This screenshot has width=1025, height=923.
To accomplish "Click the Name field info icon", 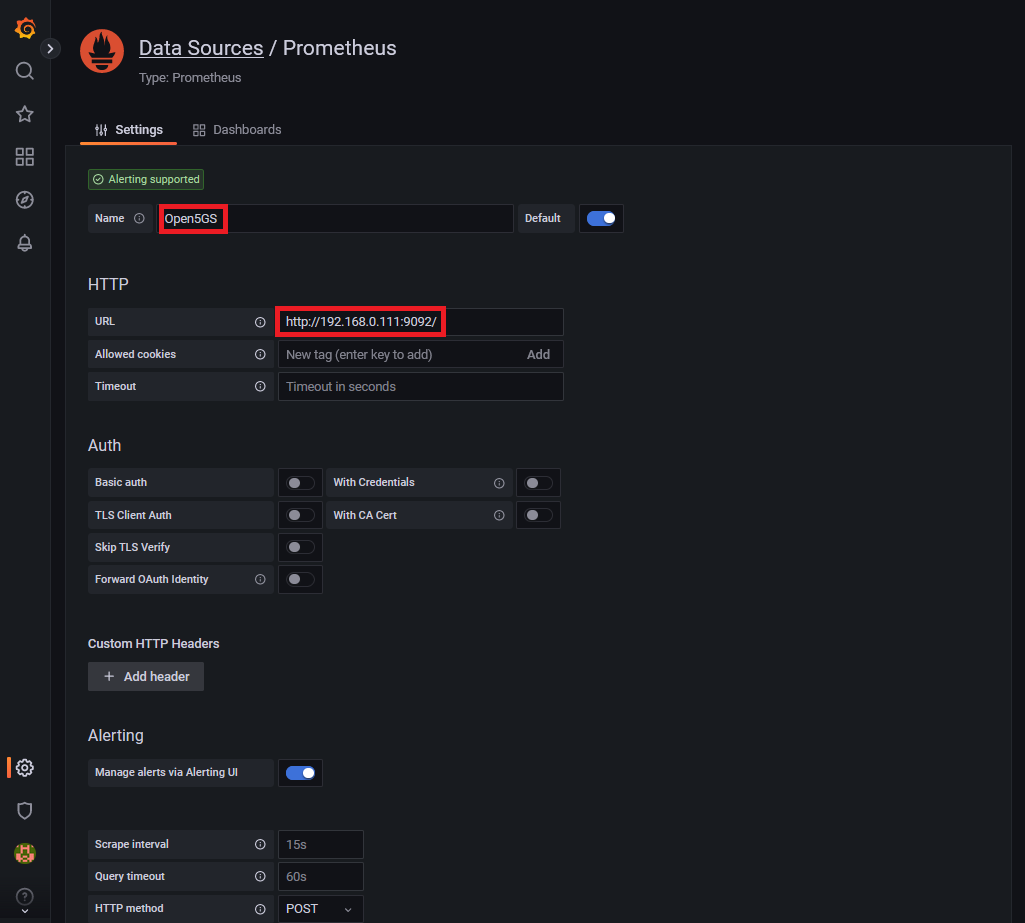I will click(139, 218).
